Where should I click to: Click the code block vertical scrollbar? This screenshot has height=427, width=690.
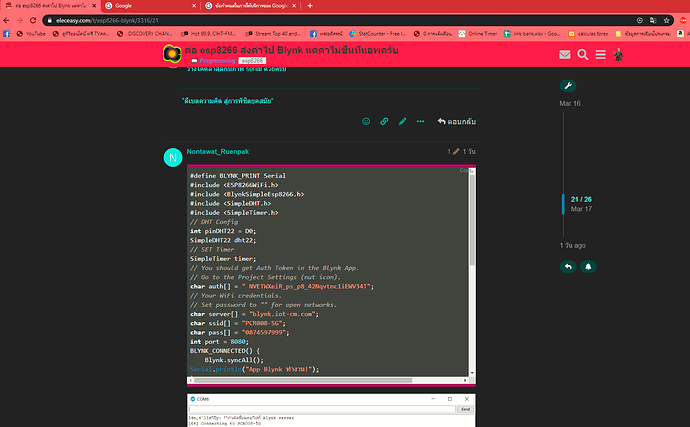[472, 220]
